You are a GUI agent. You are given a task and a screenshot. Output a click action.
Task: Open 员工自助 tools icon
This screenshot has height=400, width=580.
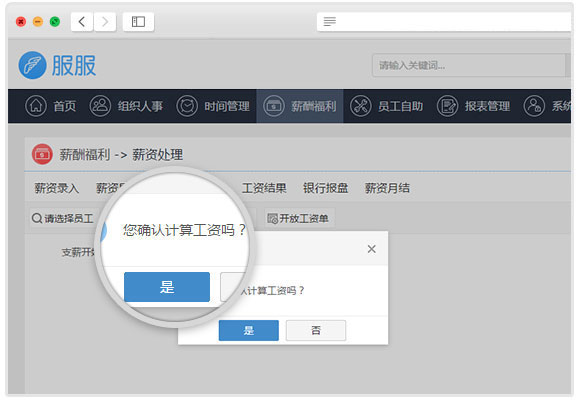click(361, 106)
